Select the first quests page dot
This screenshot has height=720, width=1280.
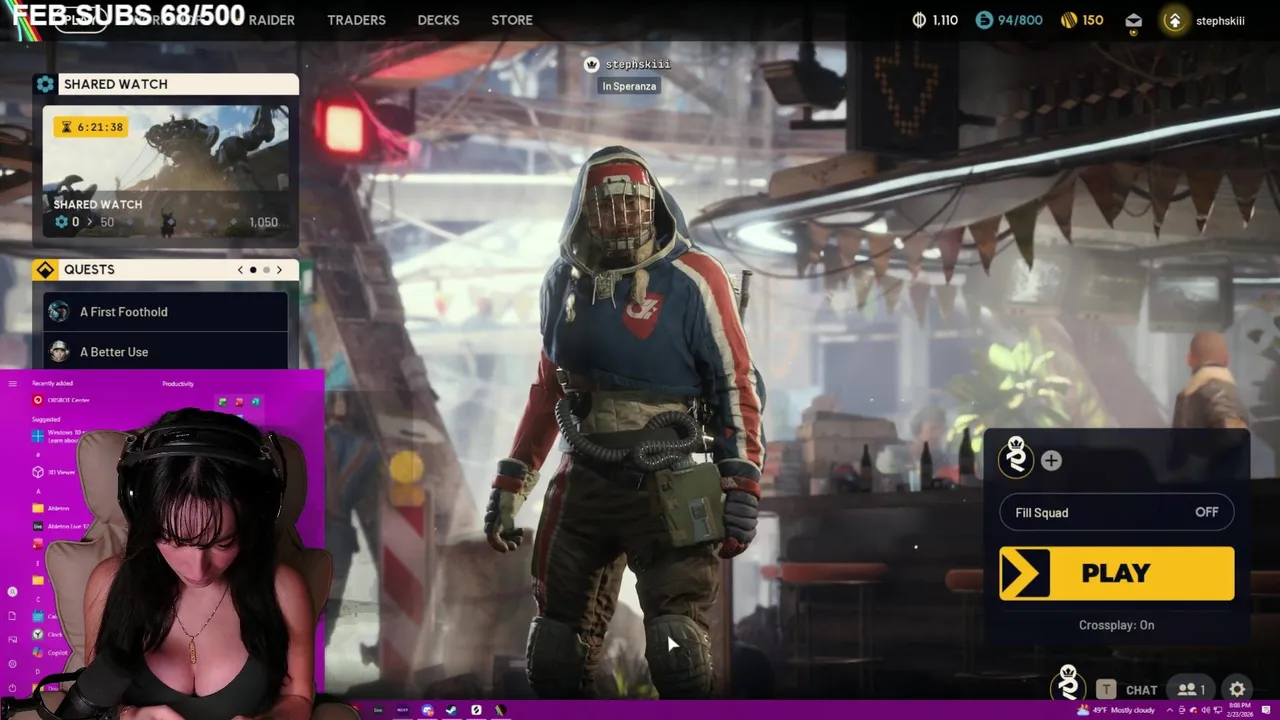(253, 270)
